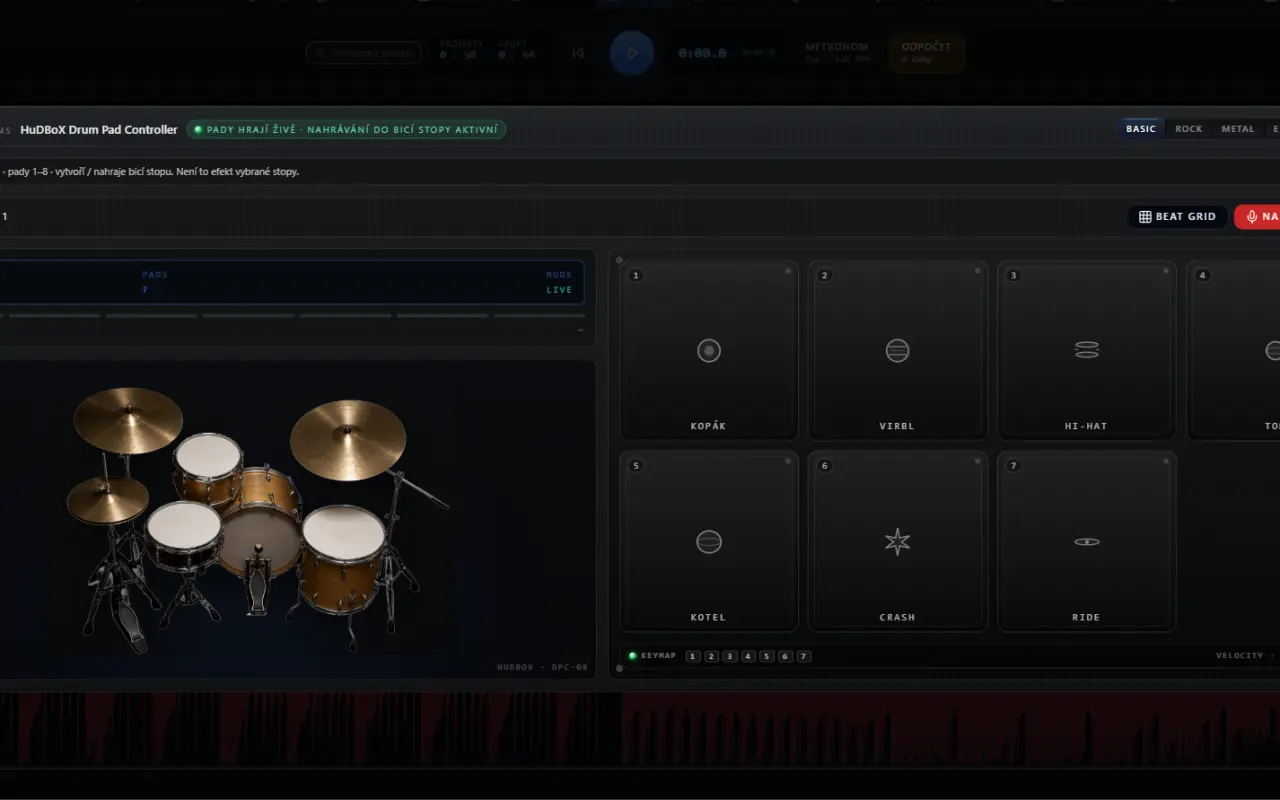Image resolution: width=1280 pixels, height=800 pixels.
Task: Hit the Kotel floor tom pad
Action: click(709, 542)
